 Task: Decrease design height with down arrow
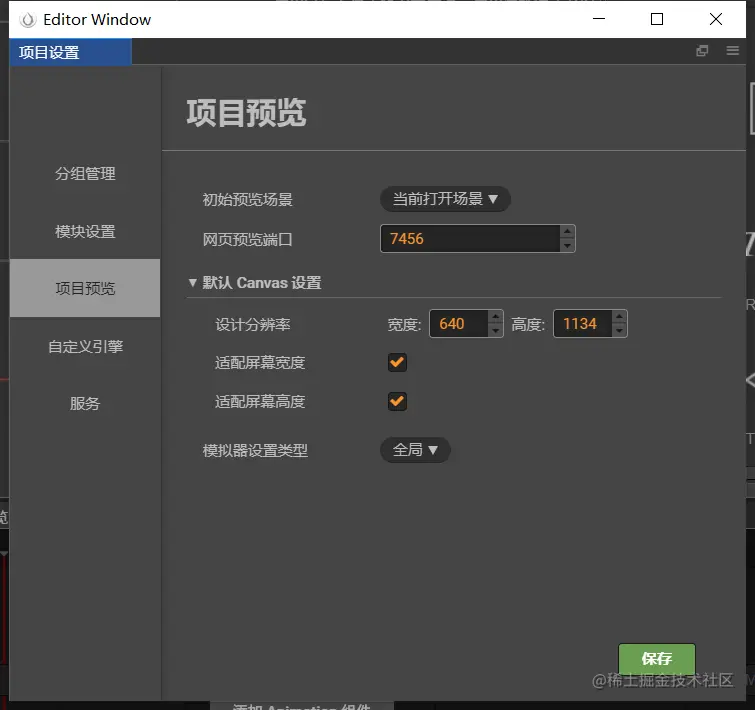tap(619, 331)
